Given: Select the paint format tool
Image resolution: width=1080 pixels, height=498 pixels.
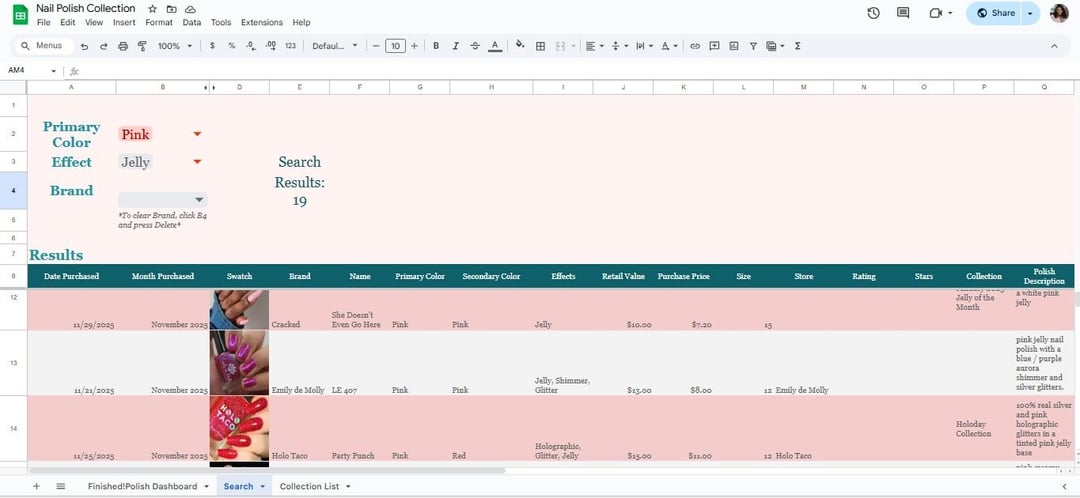Looking at the screenshot, I should click(141, 46).
